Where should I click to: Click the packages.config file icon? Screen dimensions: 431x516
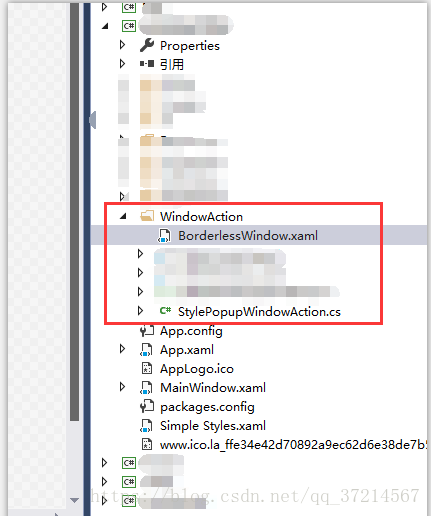pos(147,406)
